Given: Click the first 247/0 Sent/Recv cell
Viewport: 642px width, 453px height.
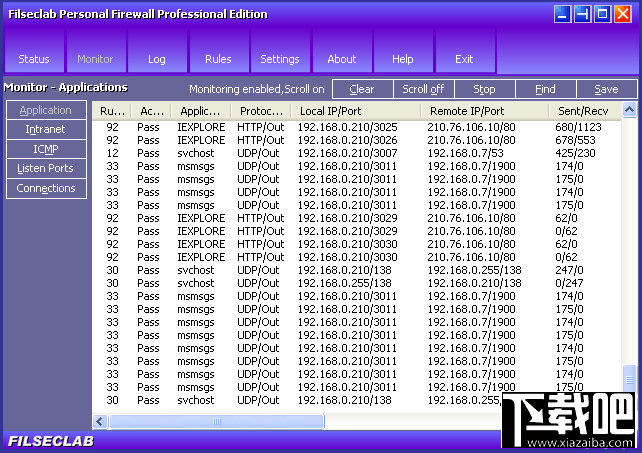Looking at the screenshot, I should coord(569,270).
